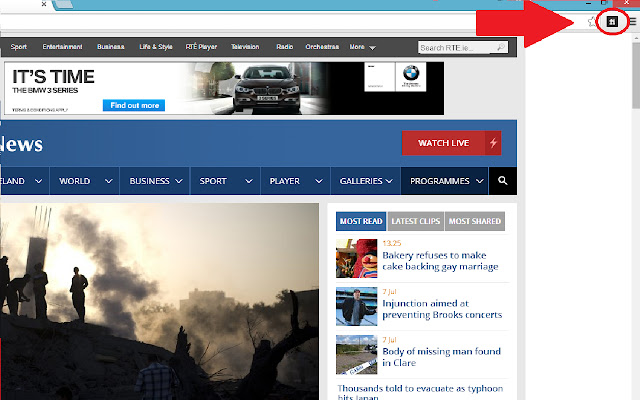Expand the PROGRAMMES menu chevron
Viewport: 640px width, 400px height.
coord(480,181)
